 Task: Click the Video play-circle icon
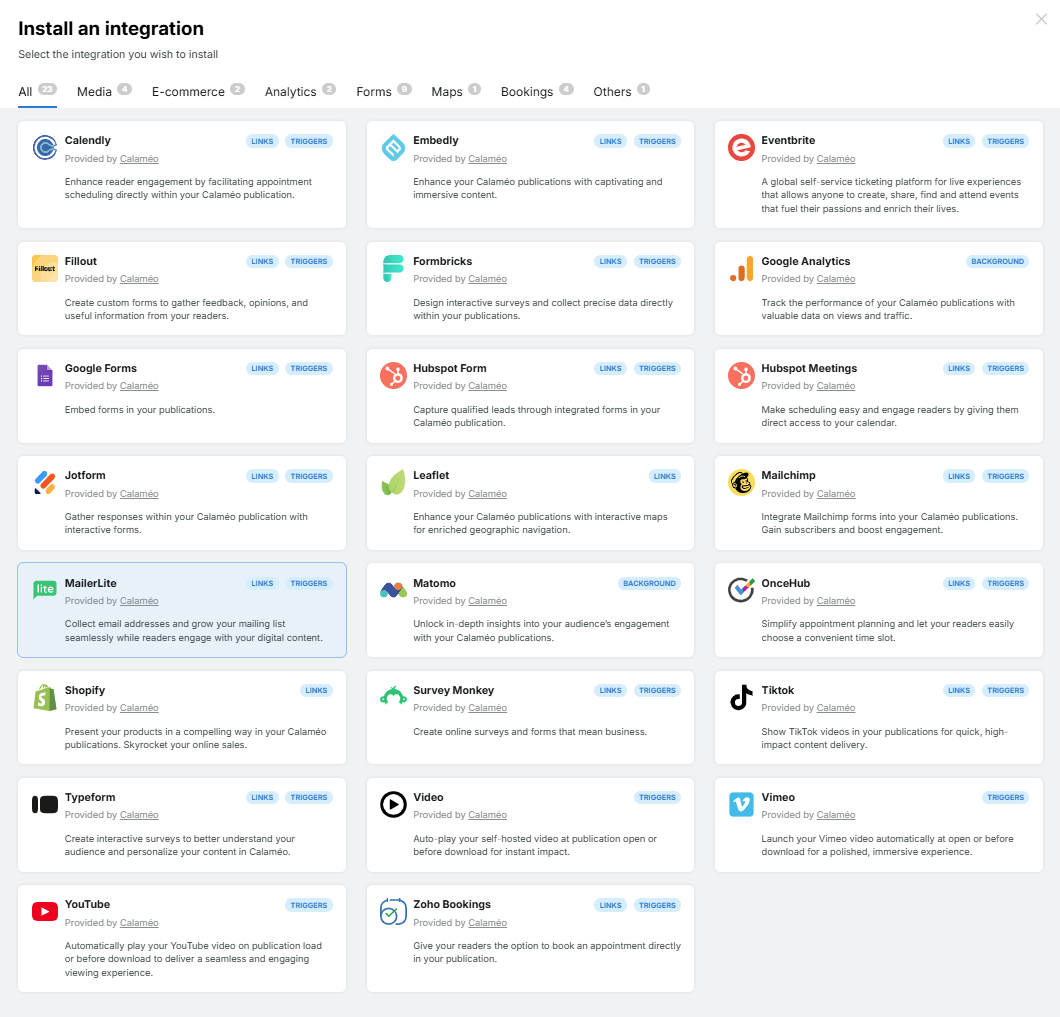coord(393,804)
